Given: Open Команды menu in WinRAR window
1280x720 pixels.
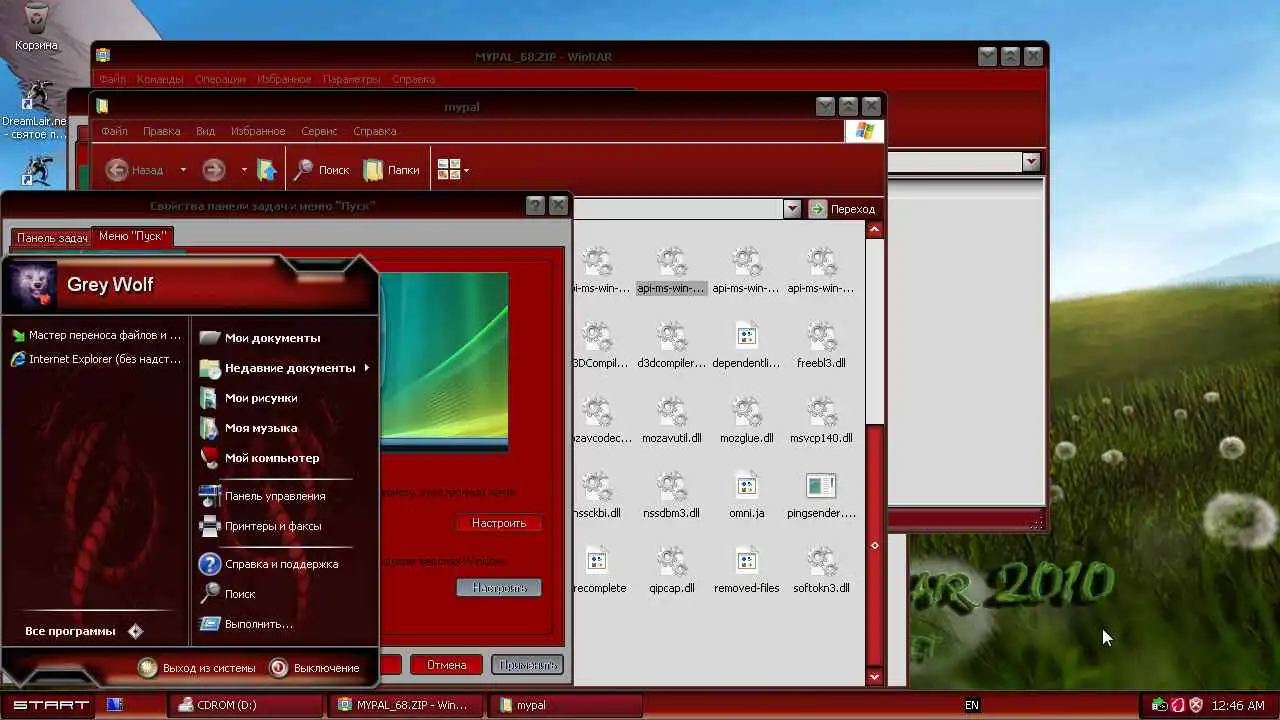Looking at the screenshot, I should (160, 79).
